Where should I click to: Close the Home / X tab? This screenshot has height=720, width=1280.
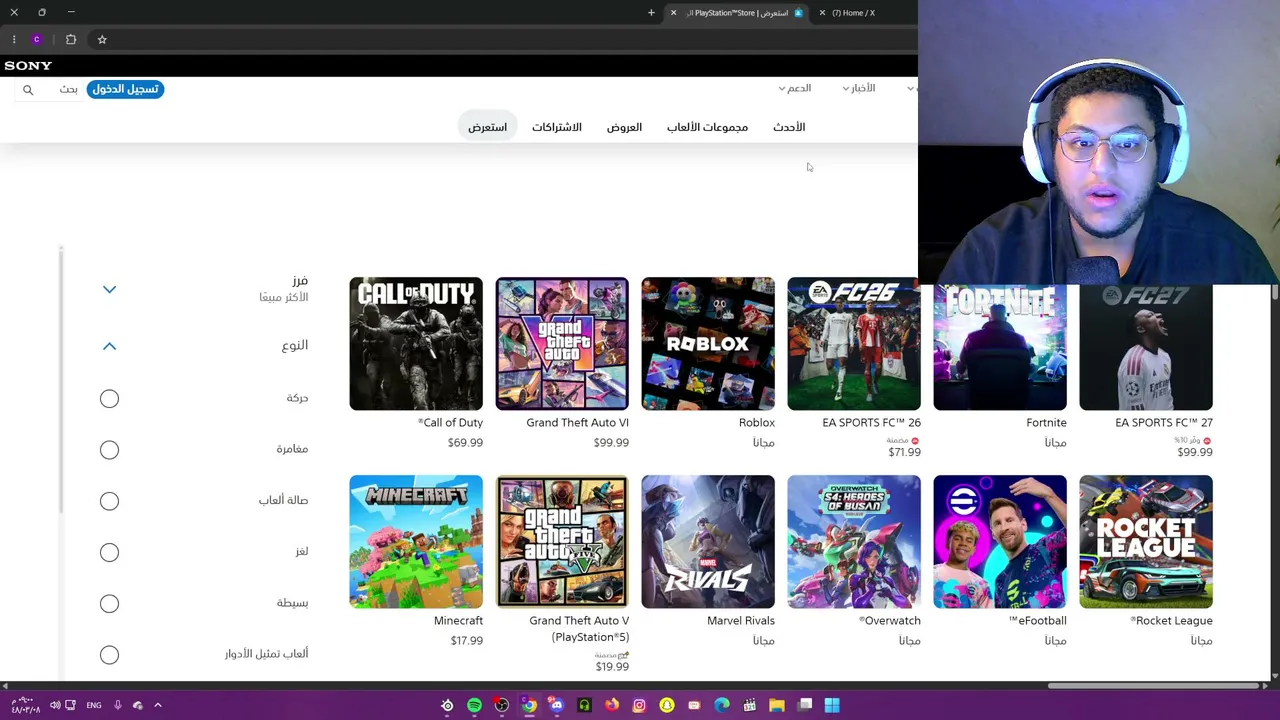pyautogui.click(x=822, y=12)
